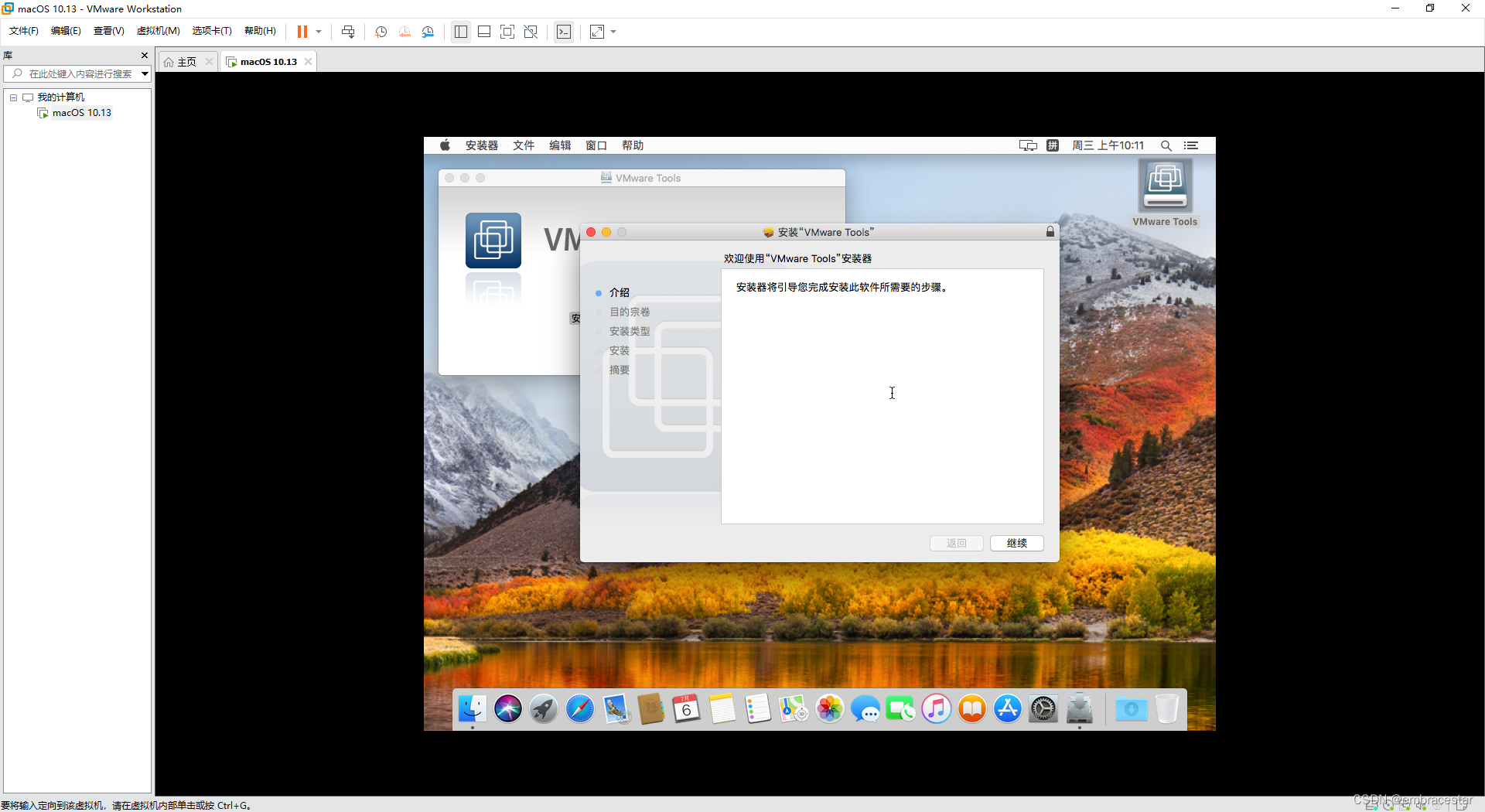Viewport: 1485px width, 812px height.
Task: Close the macOS 10.13 tab
Action: pyautogui.click(x=309, y=62)
